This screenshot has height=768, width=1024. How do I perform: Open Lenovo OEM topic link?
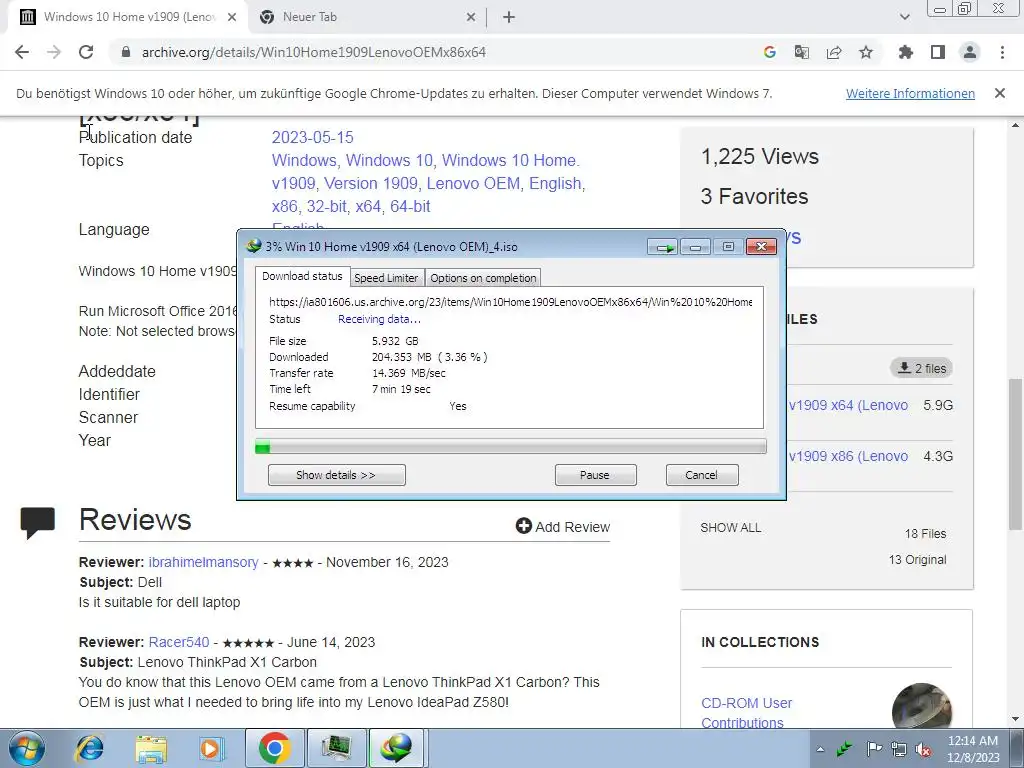[x=473, y=184]
